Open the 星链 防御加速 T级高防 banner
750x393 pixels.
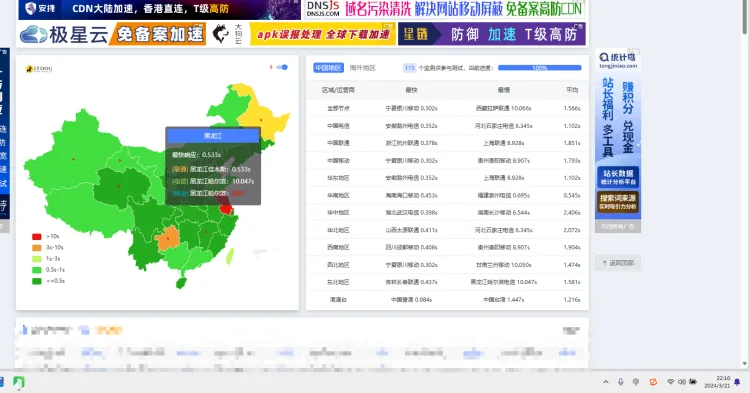492,34
